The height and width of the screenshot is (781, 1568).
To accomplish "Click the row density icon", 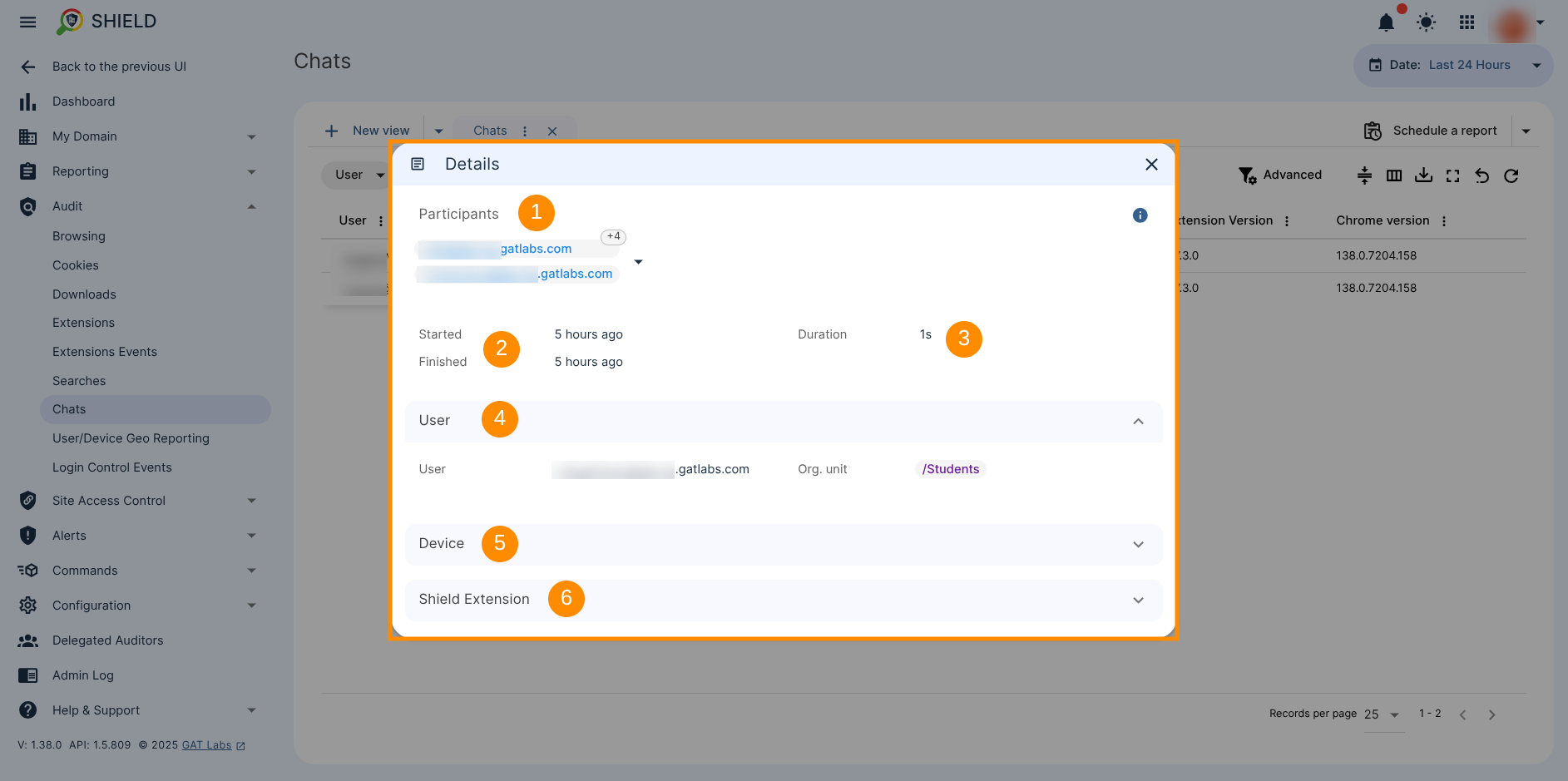I will [1364, 175].
